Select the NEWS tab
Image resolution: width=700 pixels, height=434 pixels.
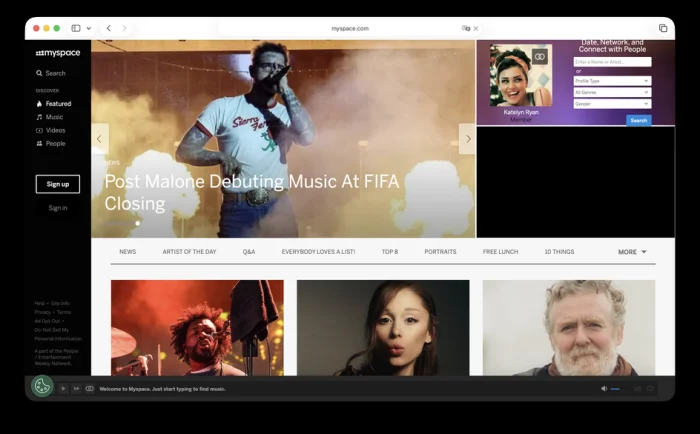click(x=127, y=252)
